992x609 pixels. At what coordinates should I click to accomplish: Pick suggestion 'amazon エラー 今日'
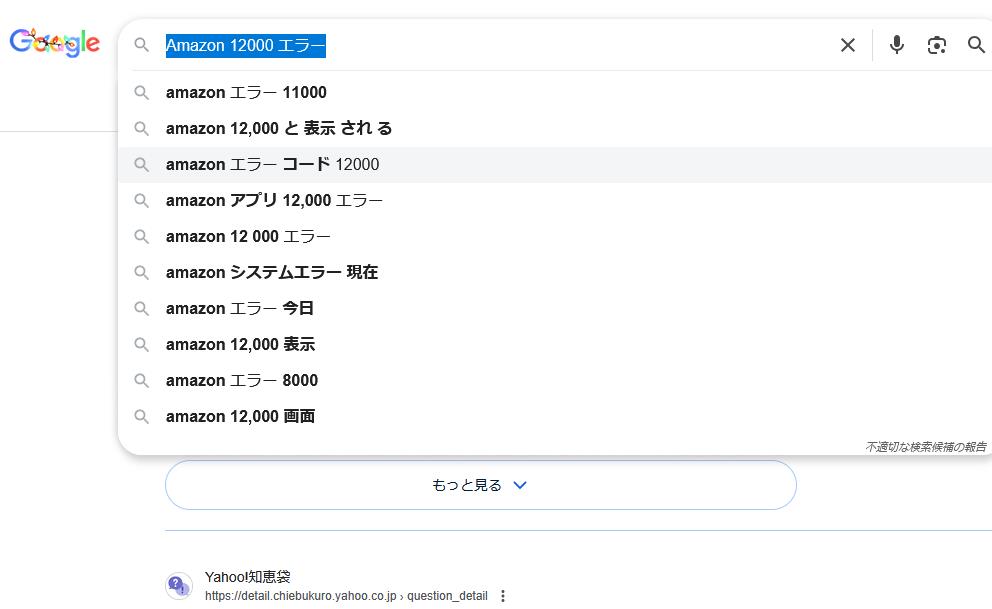click(240, 308)
